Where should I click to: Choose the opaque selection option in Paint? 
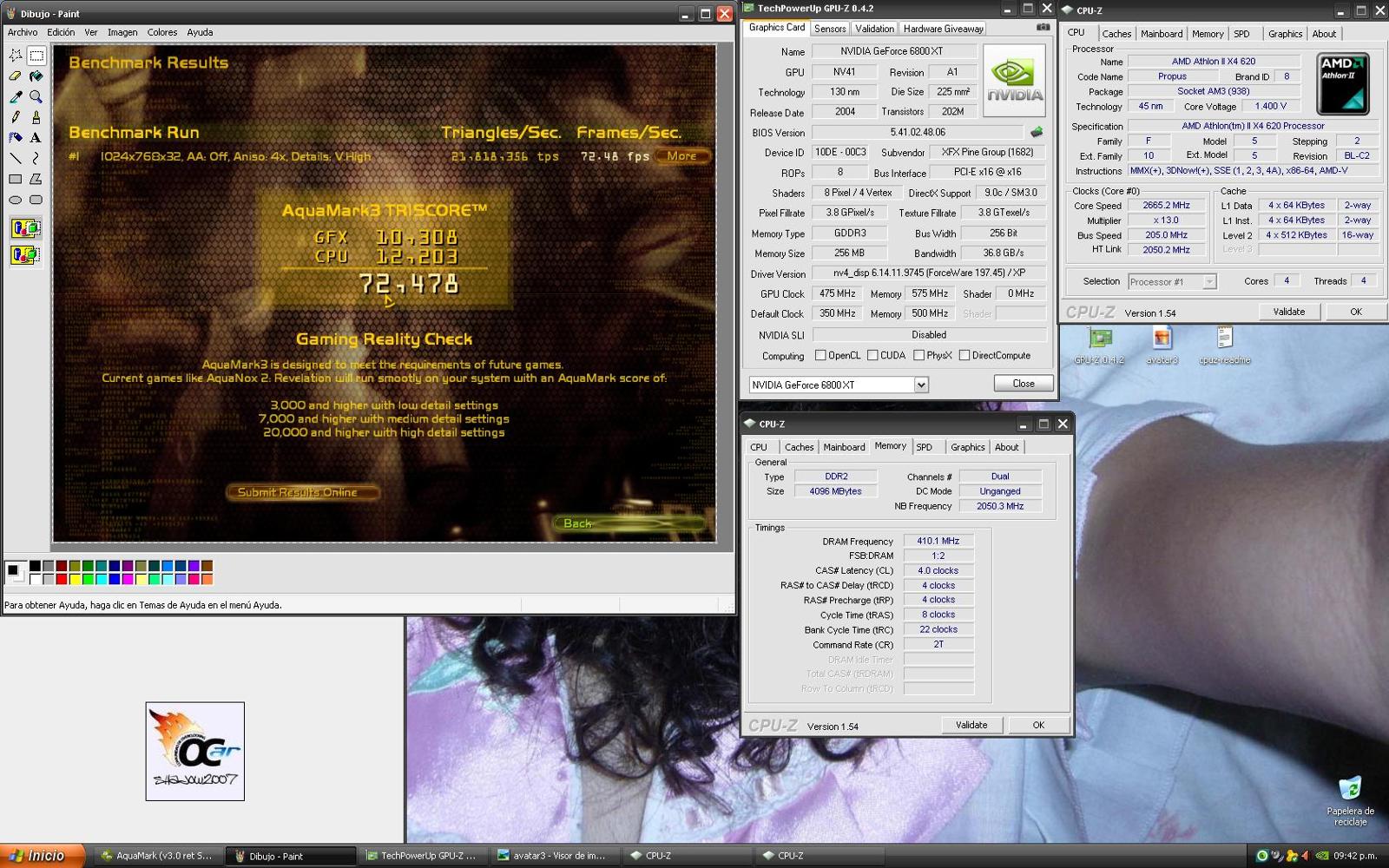[25, 229]
